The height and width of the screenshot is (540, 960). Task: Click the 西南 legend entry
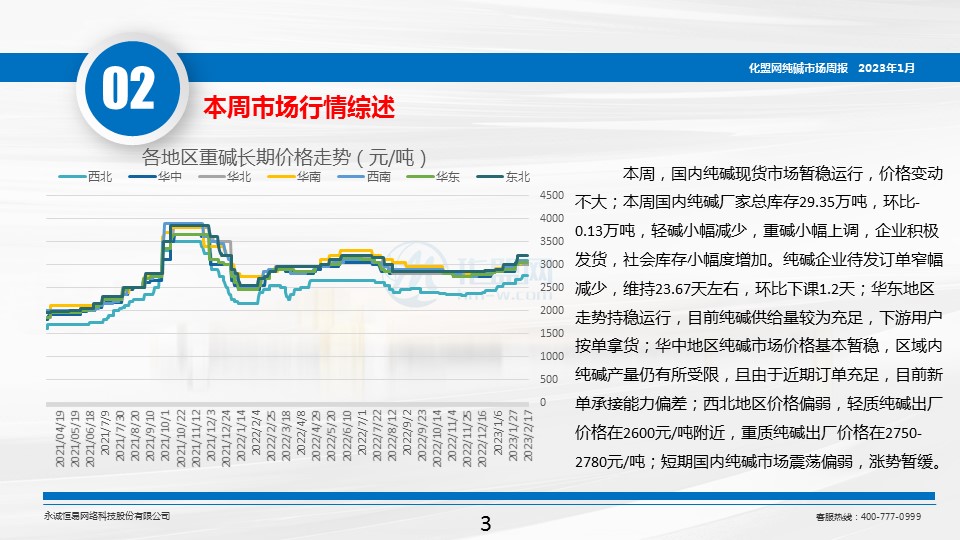[378, 177]
